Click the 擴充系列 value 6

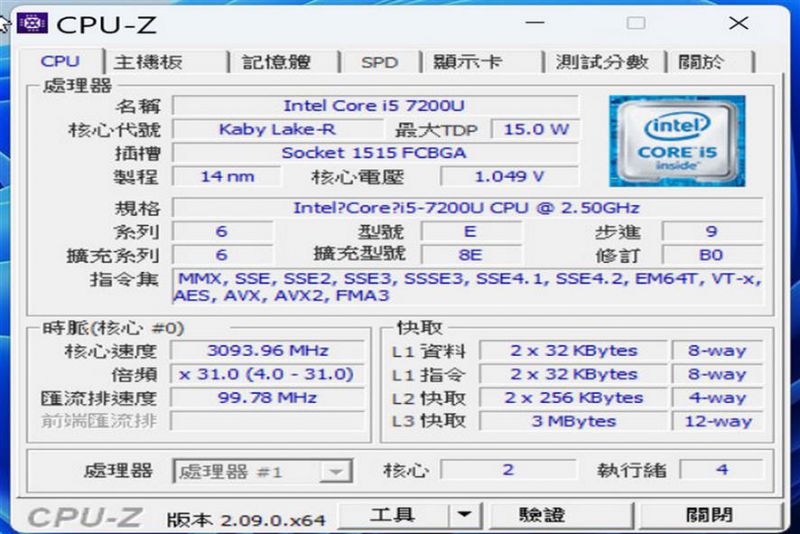(222, 255)
